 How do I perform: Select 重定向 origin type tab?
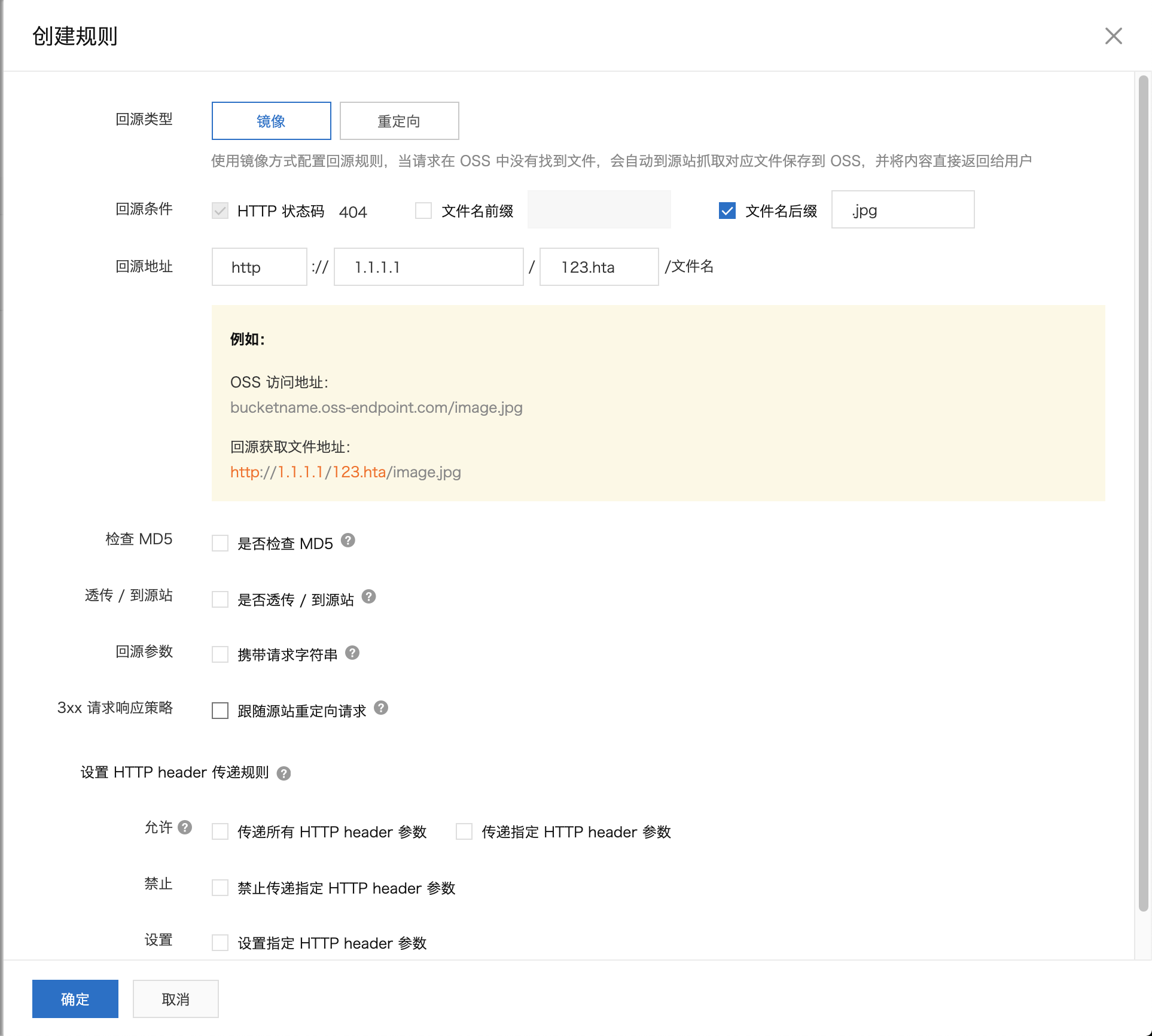399,121
